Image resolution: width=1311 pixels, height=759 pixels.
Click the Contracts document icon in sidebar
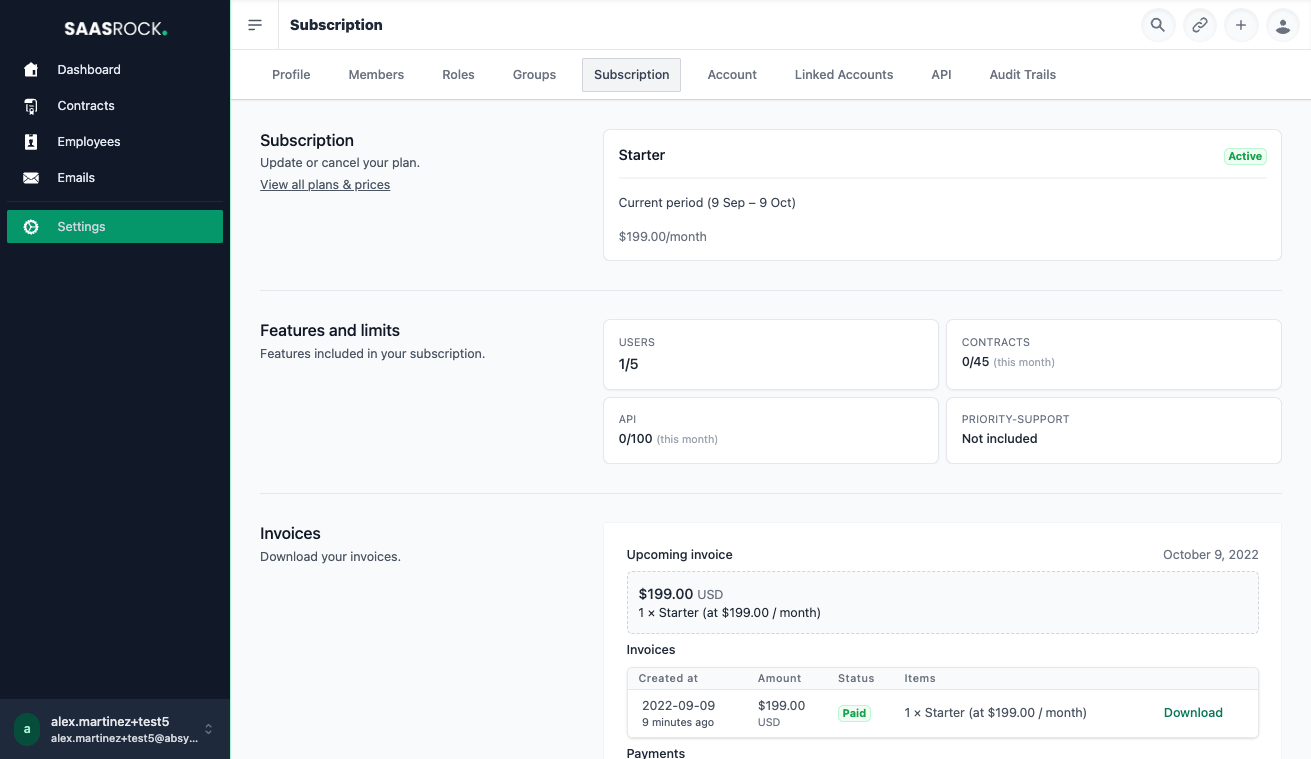tap(31, 106)
